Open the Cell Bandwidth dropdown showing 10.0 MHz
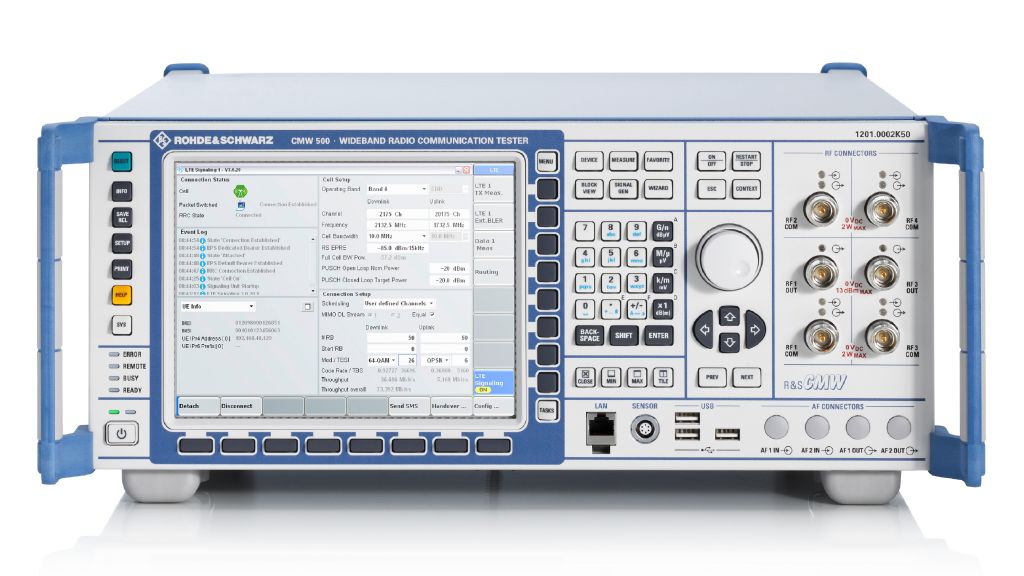Screen dimensions: 1024x576 click(396, 236)
